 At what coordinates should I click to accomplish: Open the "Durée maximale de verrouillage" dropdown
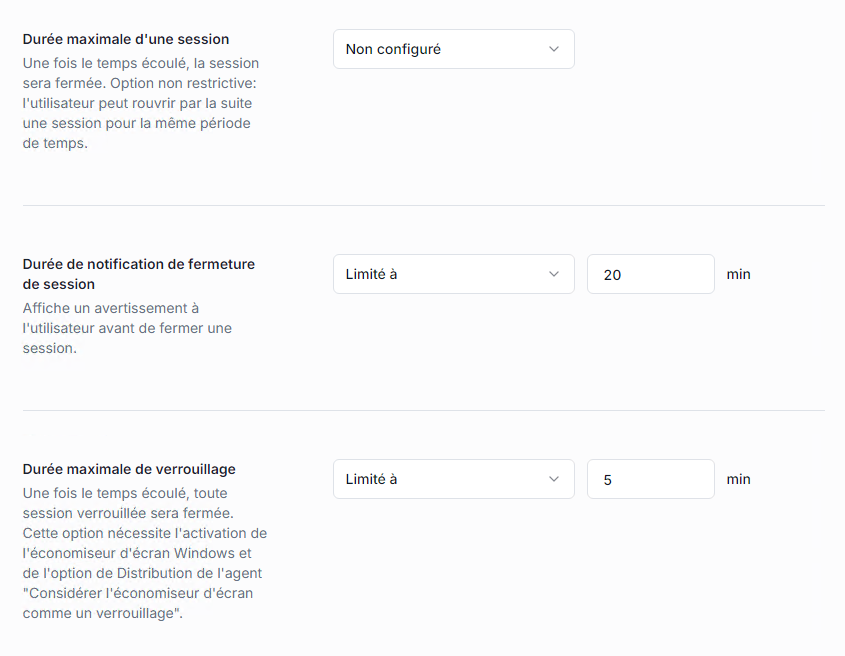(453, 479)
